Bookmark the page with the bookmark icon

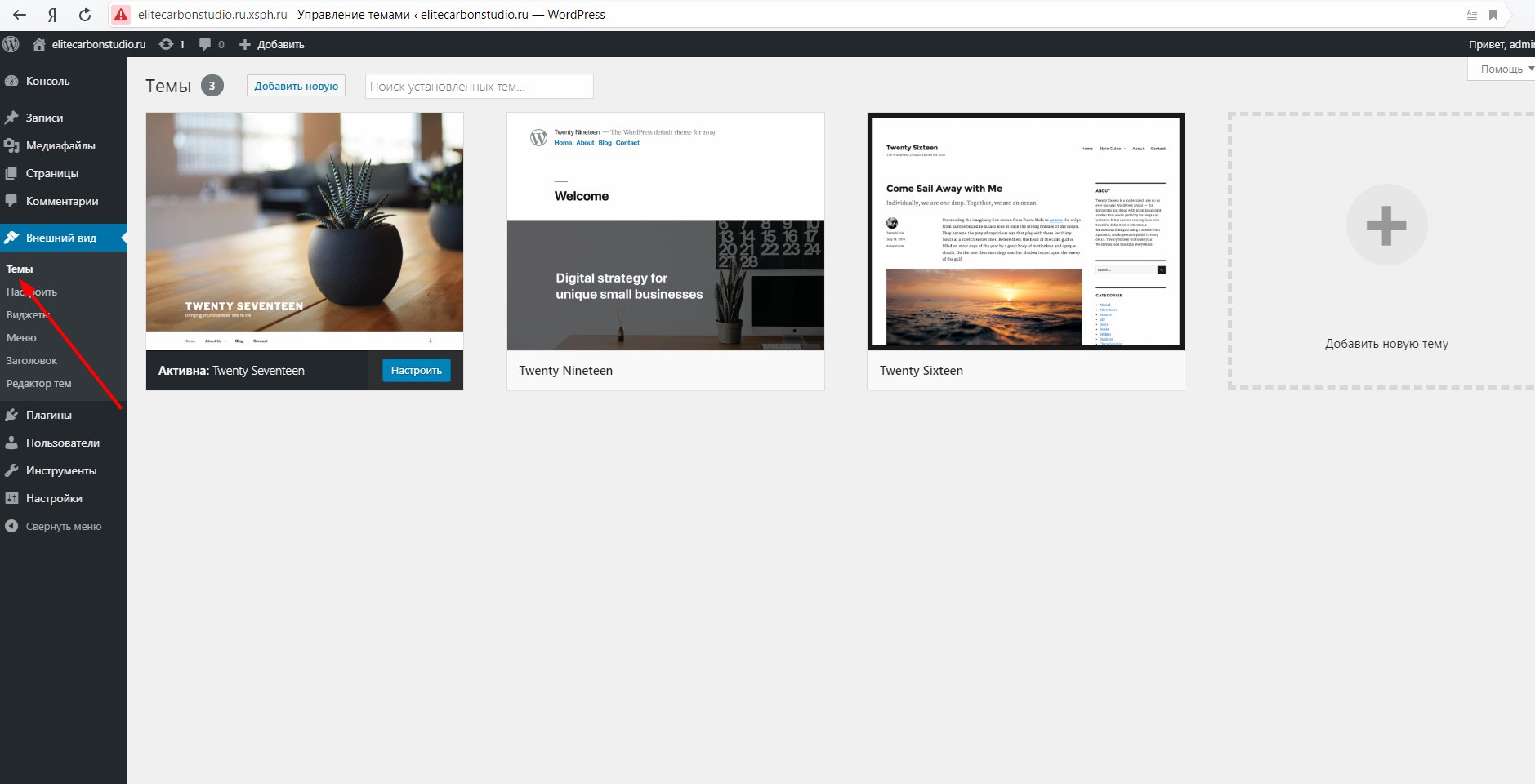tap(1493, 15)
